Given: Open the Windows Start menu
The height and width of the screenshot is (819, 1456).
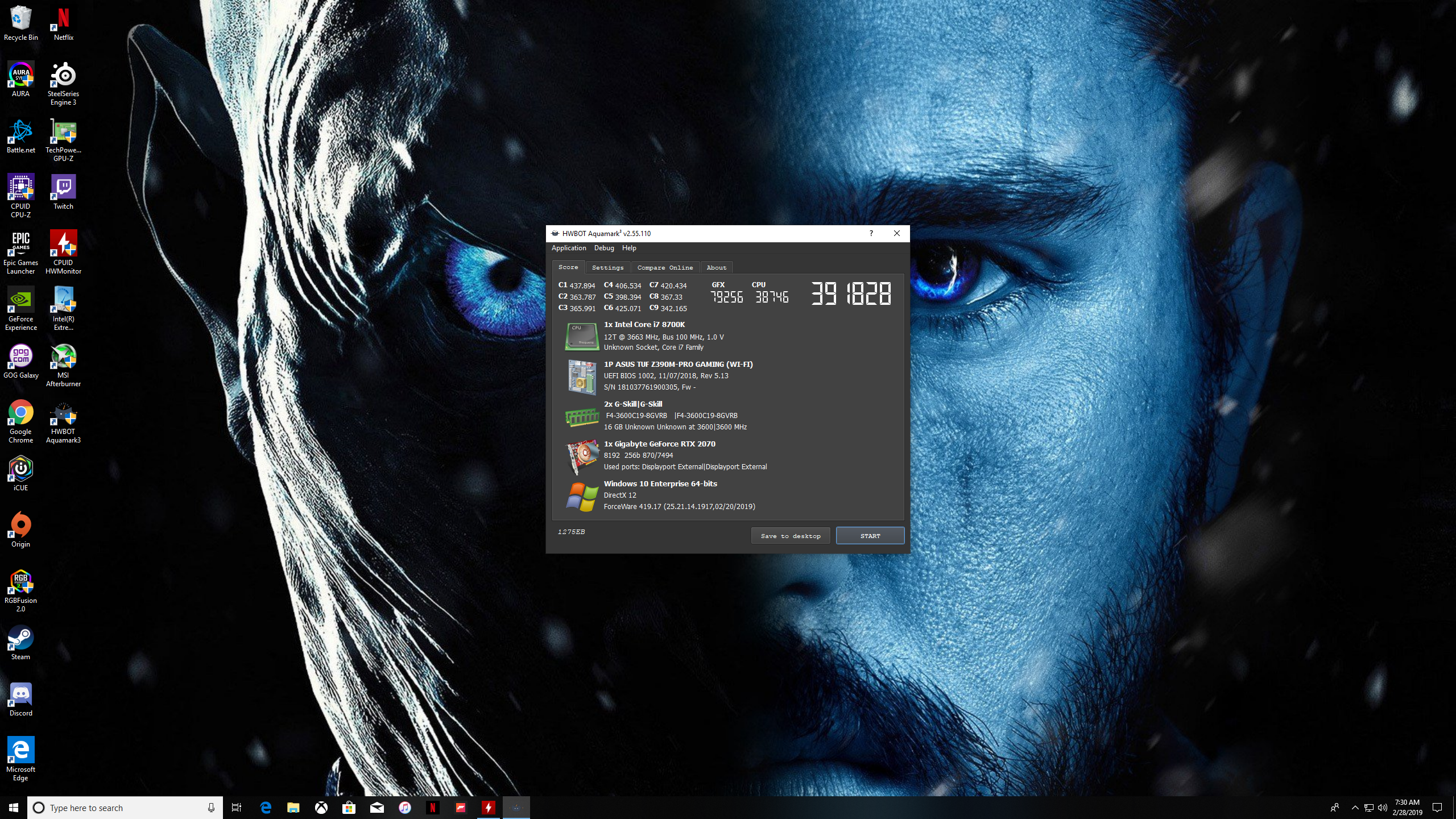Looking at the screenshot, I should coord(14,808).
